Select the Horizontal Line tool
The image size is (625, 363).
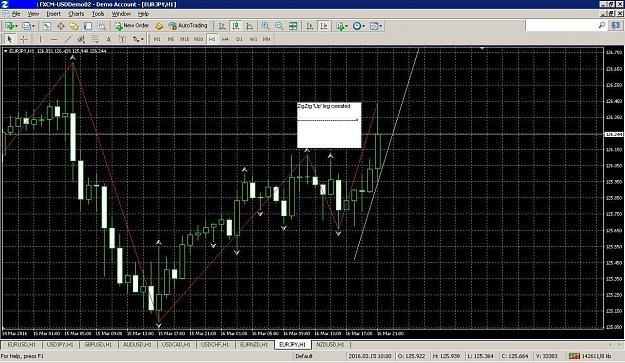pos(54,39)
